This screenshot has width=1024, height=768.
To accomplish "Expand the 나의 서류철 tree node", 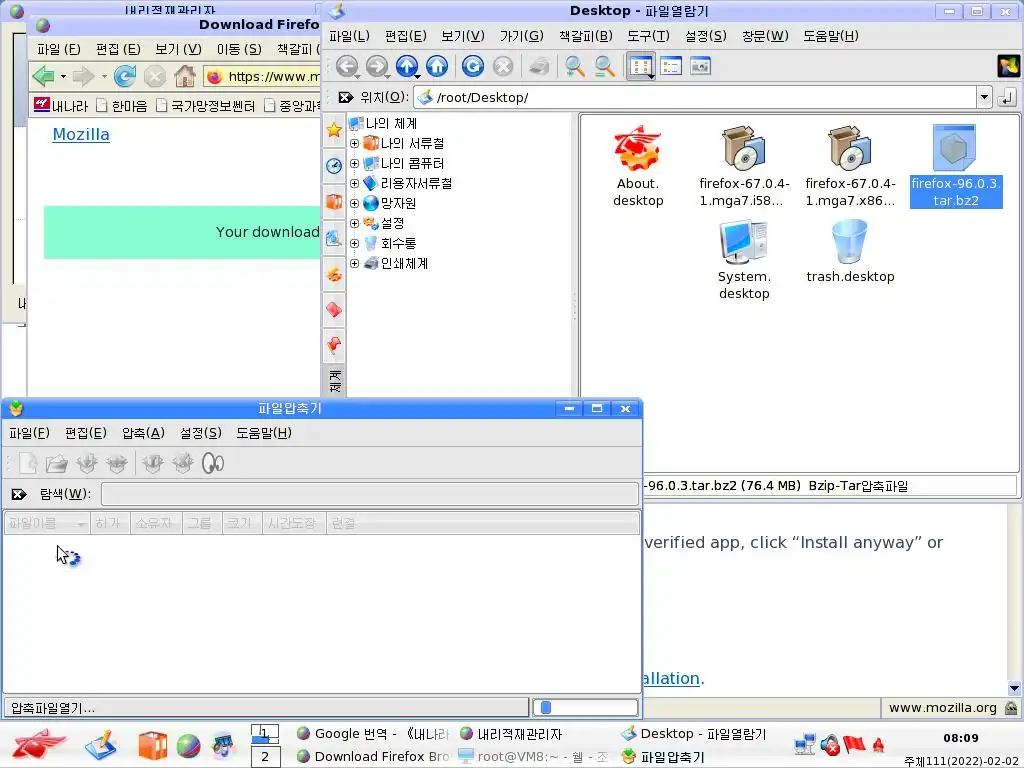I will (x=355, y=143).
